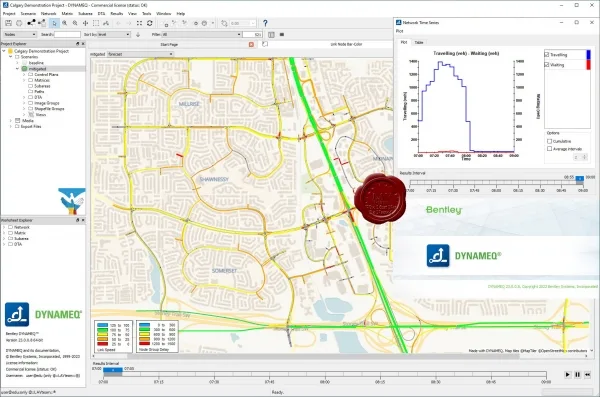Screen dimensions: 600x397
Task: Select Export Files in Project Explorer
Action: 31,126
